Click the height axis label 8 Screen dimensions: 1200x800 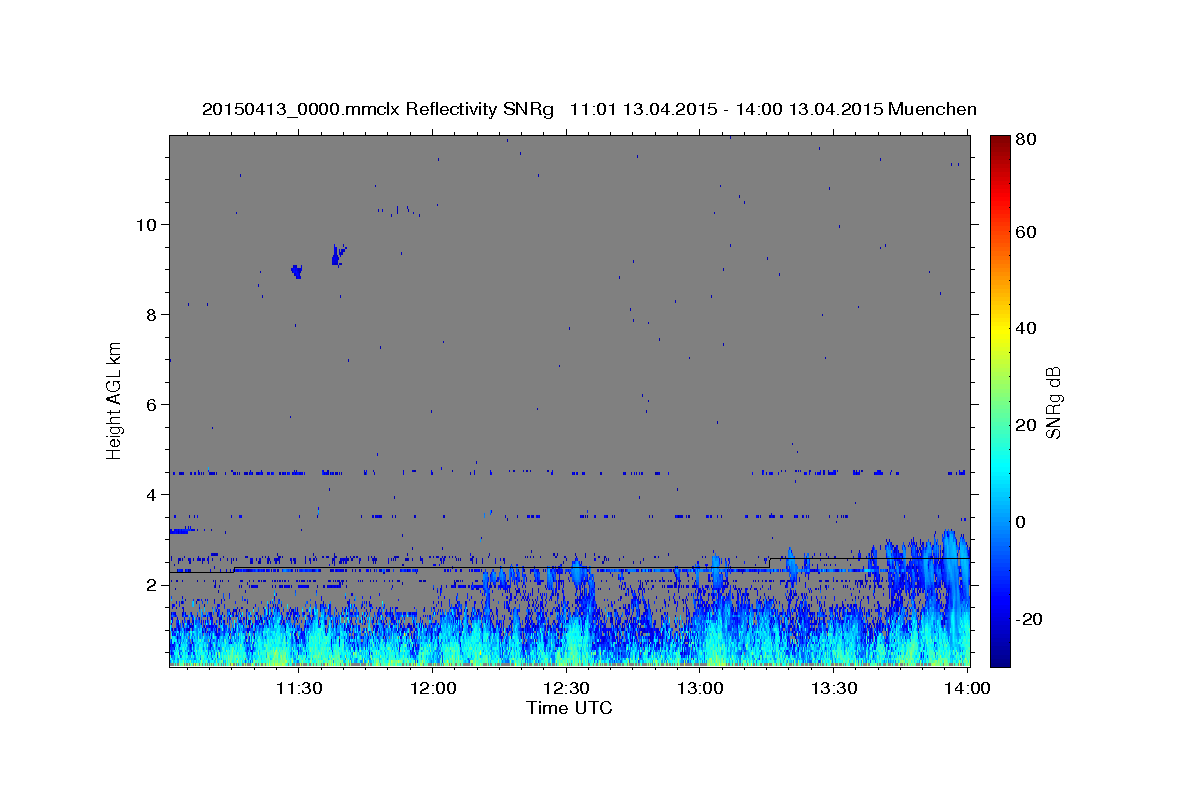pos(152,315)
